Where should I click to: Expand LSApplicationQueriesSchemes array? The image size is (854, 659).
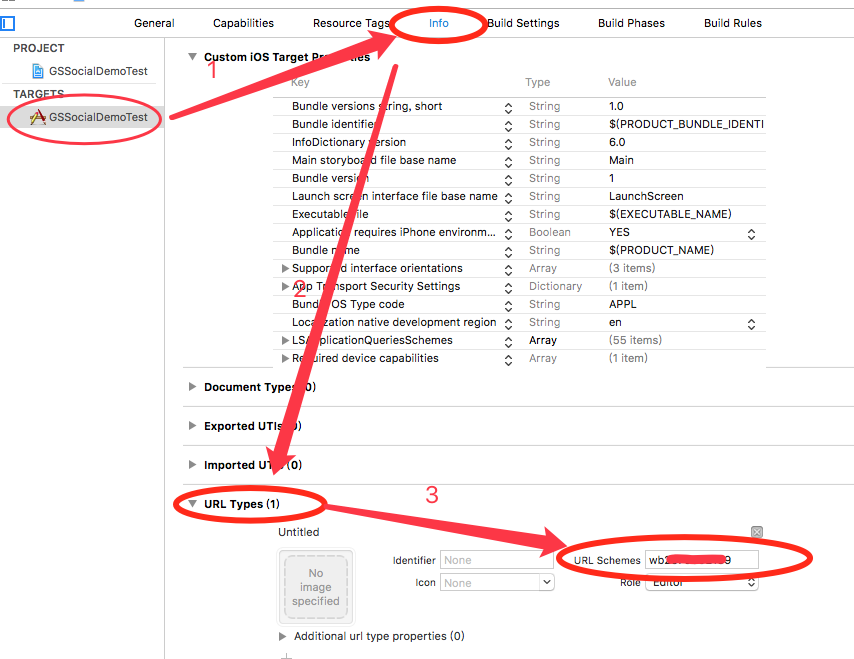pyautogui.click(x=285, y=340)
